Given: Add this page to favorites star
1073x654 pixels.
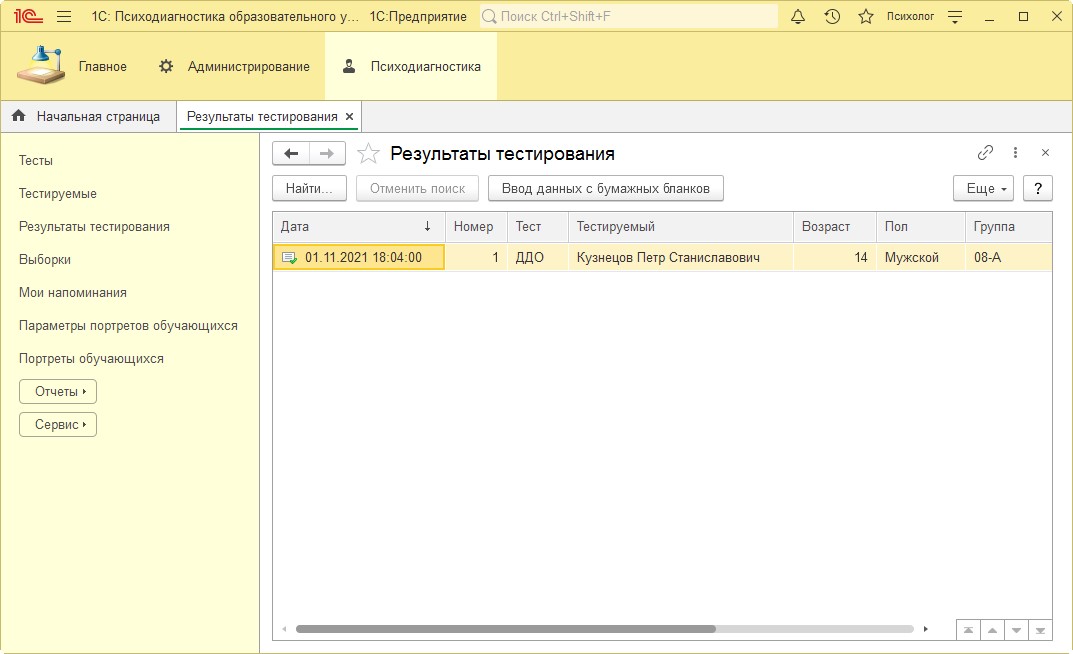Looking at the screenshot, I should click(369, 153).
